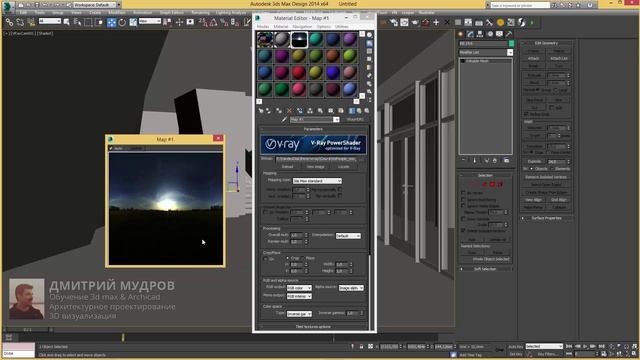Toggle Show Normals checkbox
This screenshot has height=360, width=640.
[463, 219]
